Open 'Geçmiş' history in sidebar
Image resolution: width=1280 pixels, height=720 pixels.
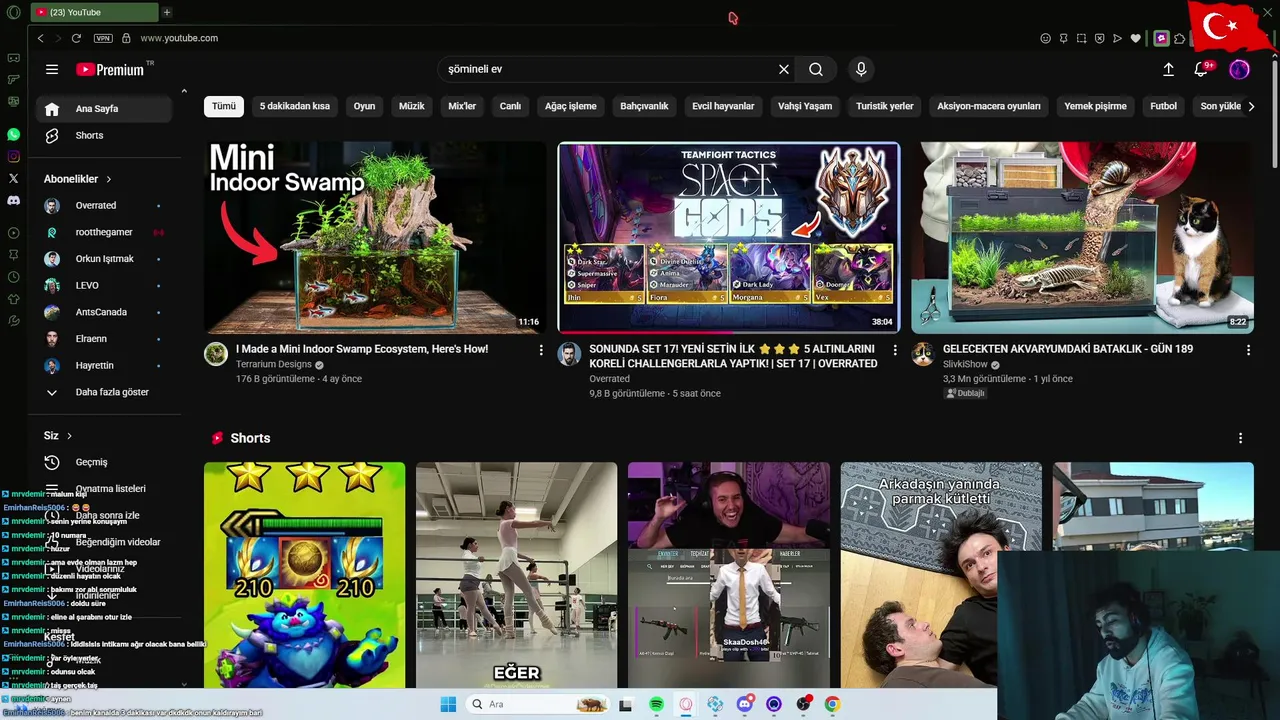coord(104,462)
